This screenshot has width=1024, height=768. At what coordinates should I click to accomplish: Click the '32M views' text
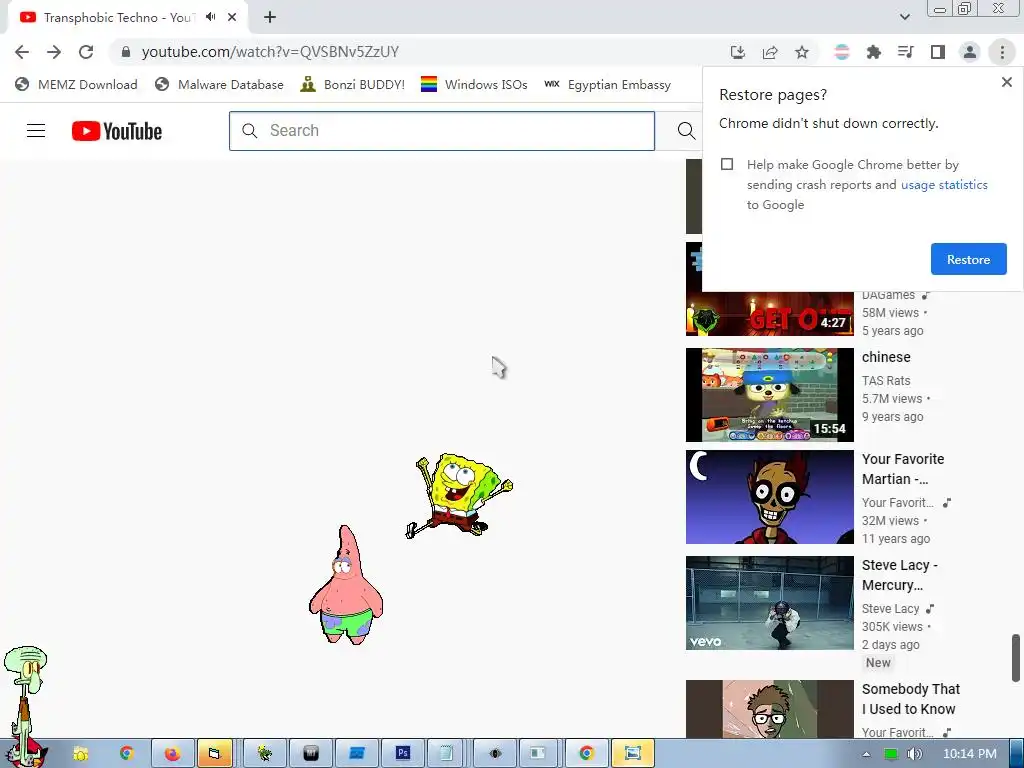[890, 520]
